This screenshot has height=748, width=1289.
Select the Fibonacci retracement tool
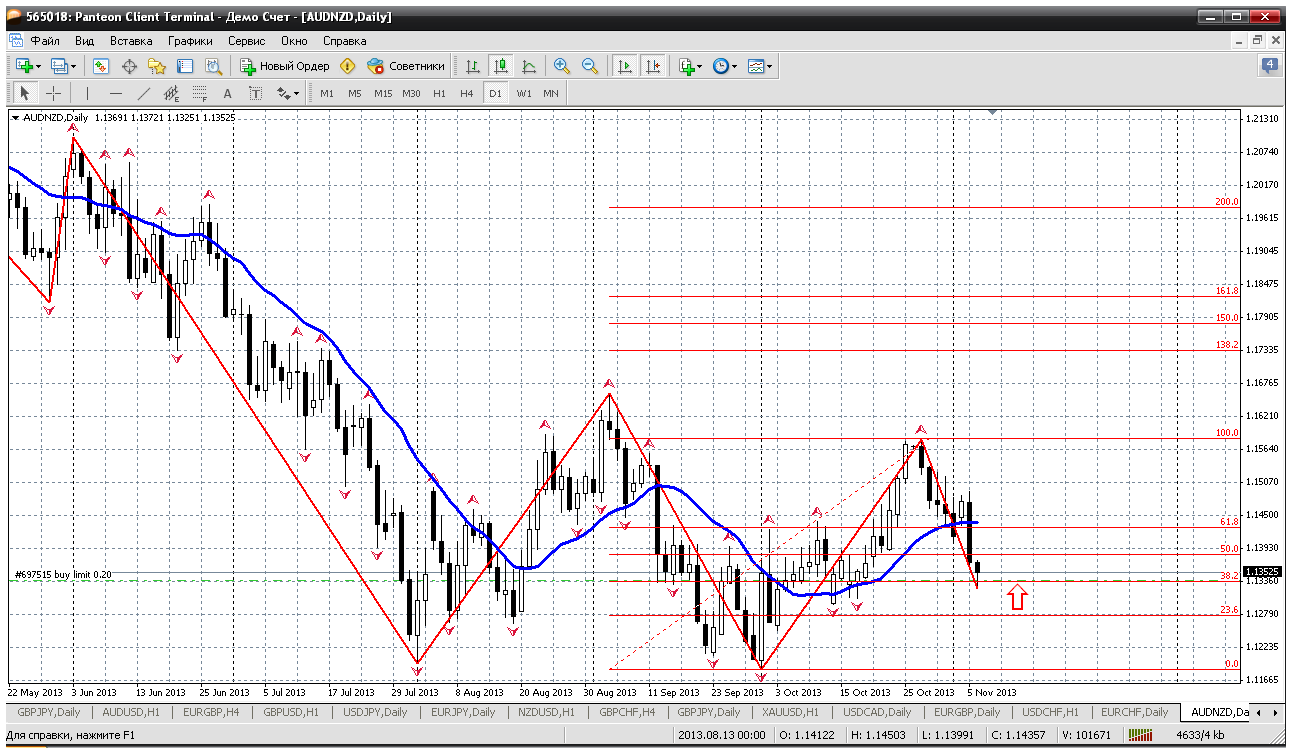click(x=199, y=93)
